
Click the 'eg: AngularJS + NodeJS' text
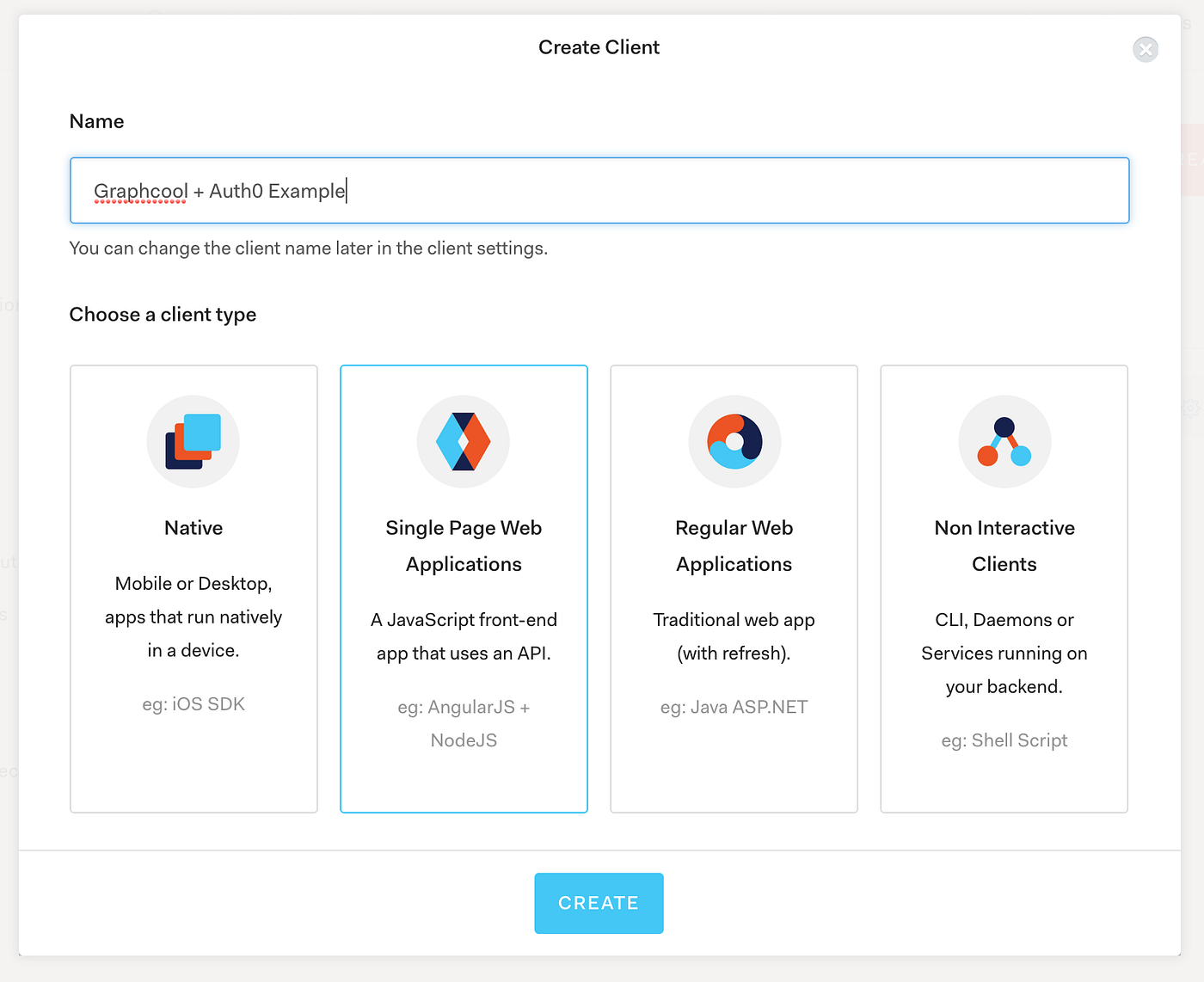pos(464,724)
